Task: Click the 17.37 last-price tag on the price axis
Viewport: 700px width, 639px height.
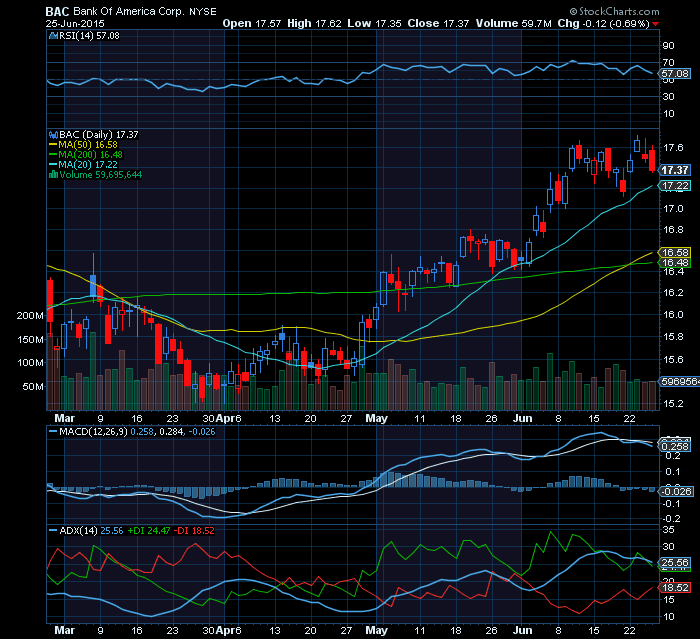Action: [x=675, y=170]
